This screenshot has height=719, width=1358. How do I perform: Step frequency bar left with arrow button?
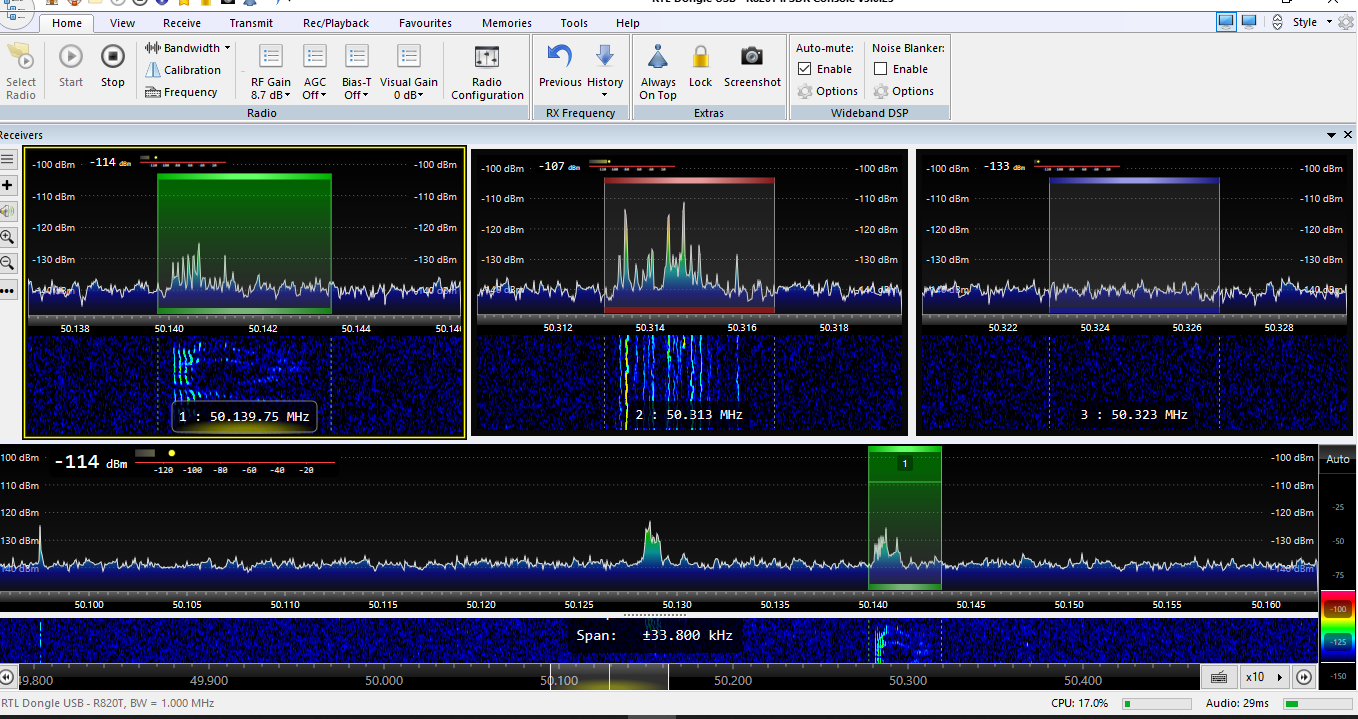[8, 677]
